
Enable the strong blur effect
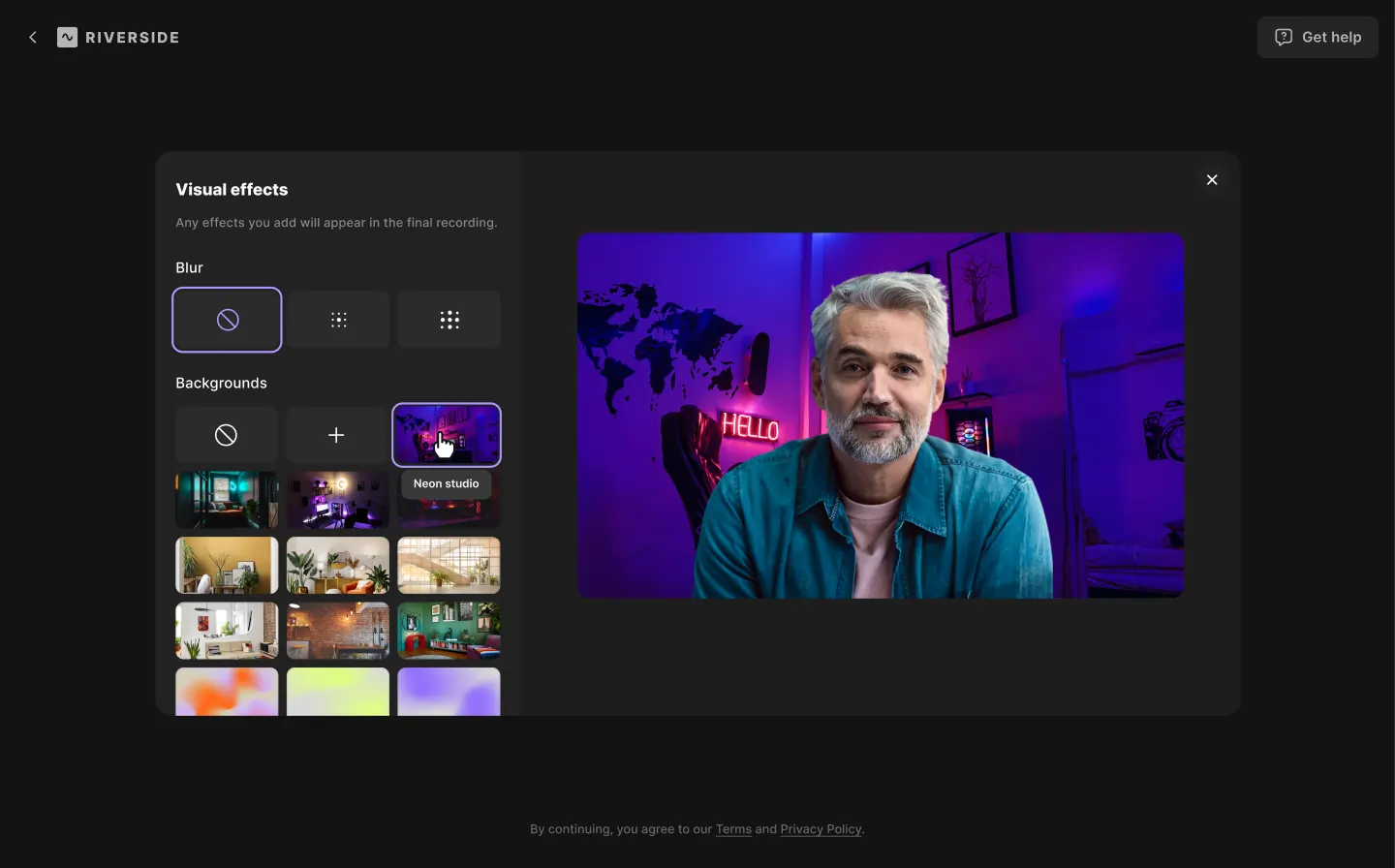coord(448,319)
